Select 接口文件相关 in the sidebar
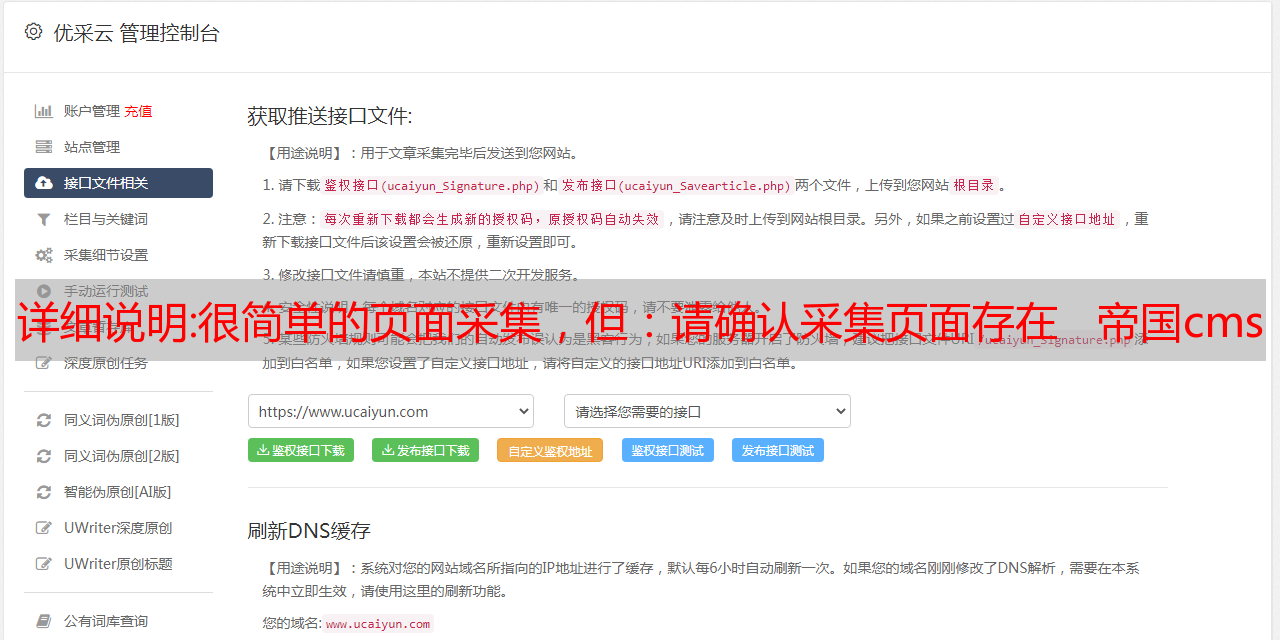The height and width of the screenshot is (640, 1280). point(118,183)
